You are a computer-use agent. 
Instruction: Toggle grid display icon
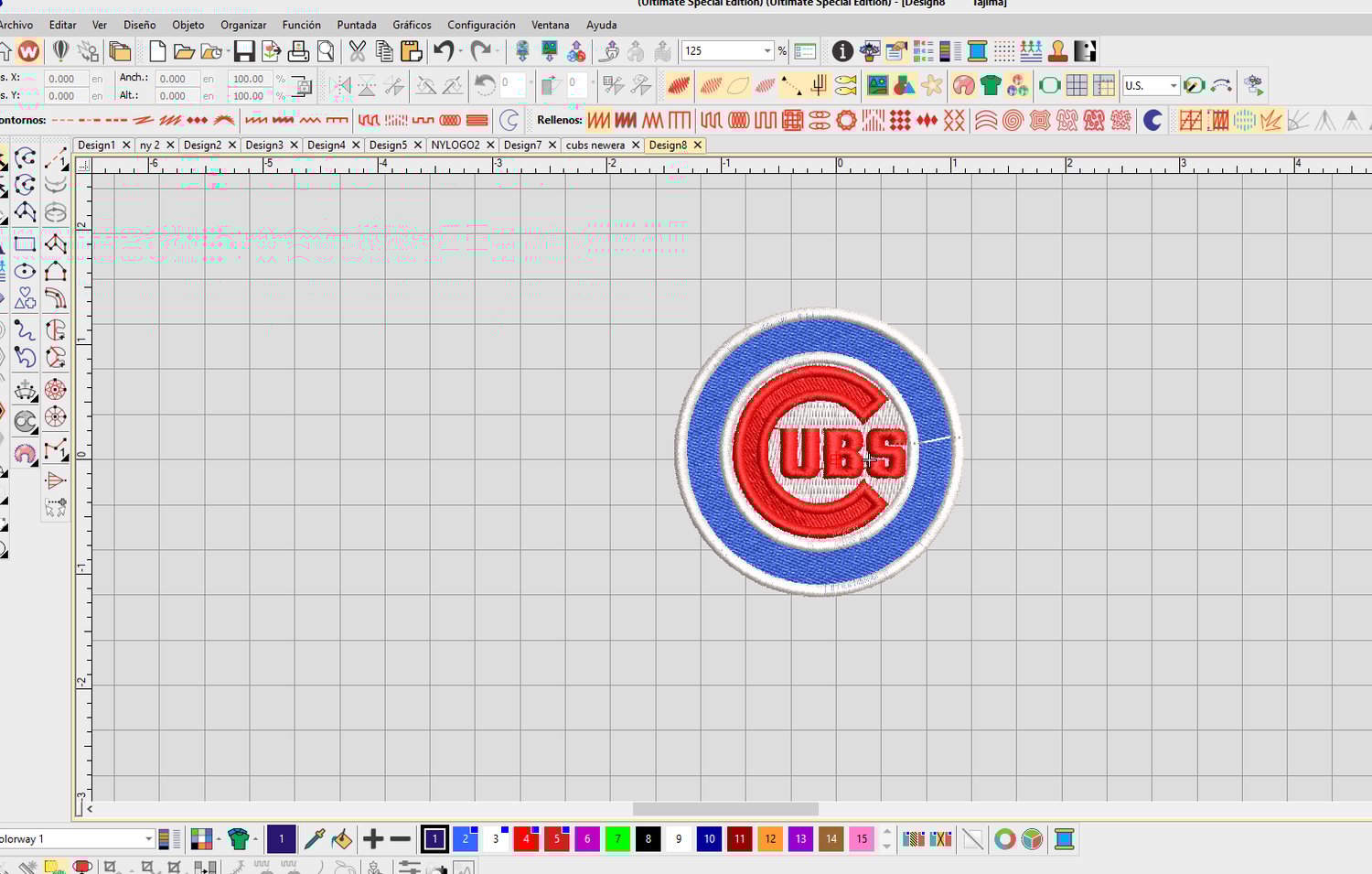(1077, 86)
